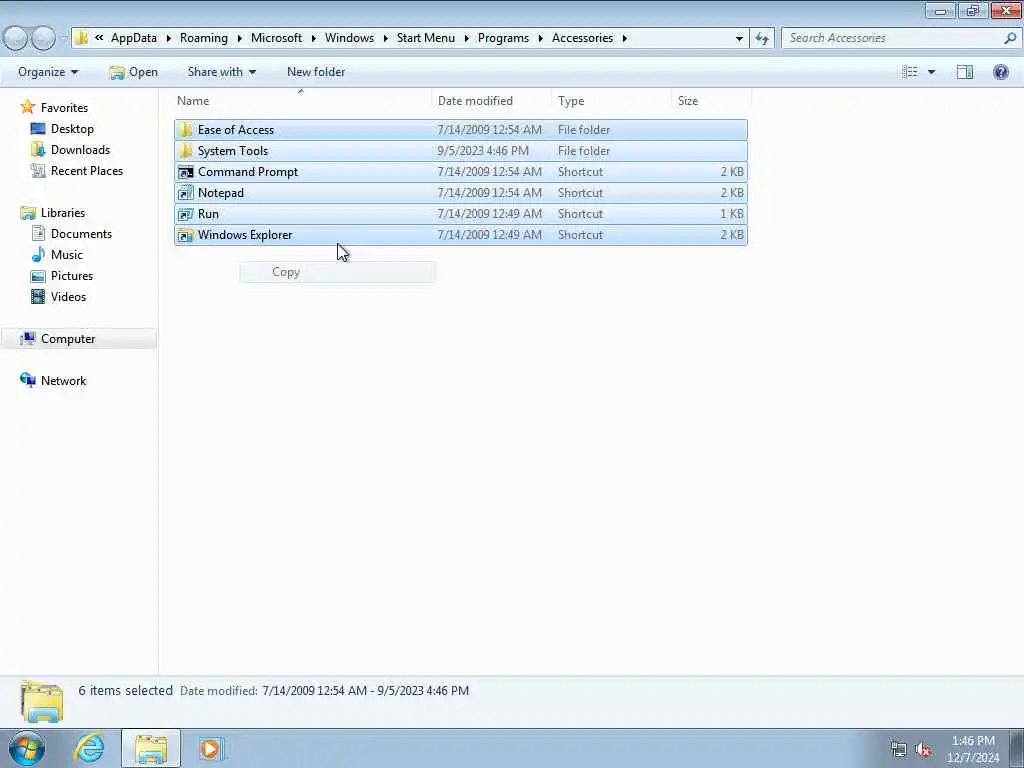The image size is (1024, 768).
Task: Go back with the Back button
Action: pos(16,38)
